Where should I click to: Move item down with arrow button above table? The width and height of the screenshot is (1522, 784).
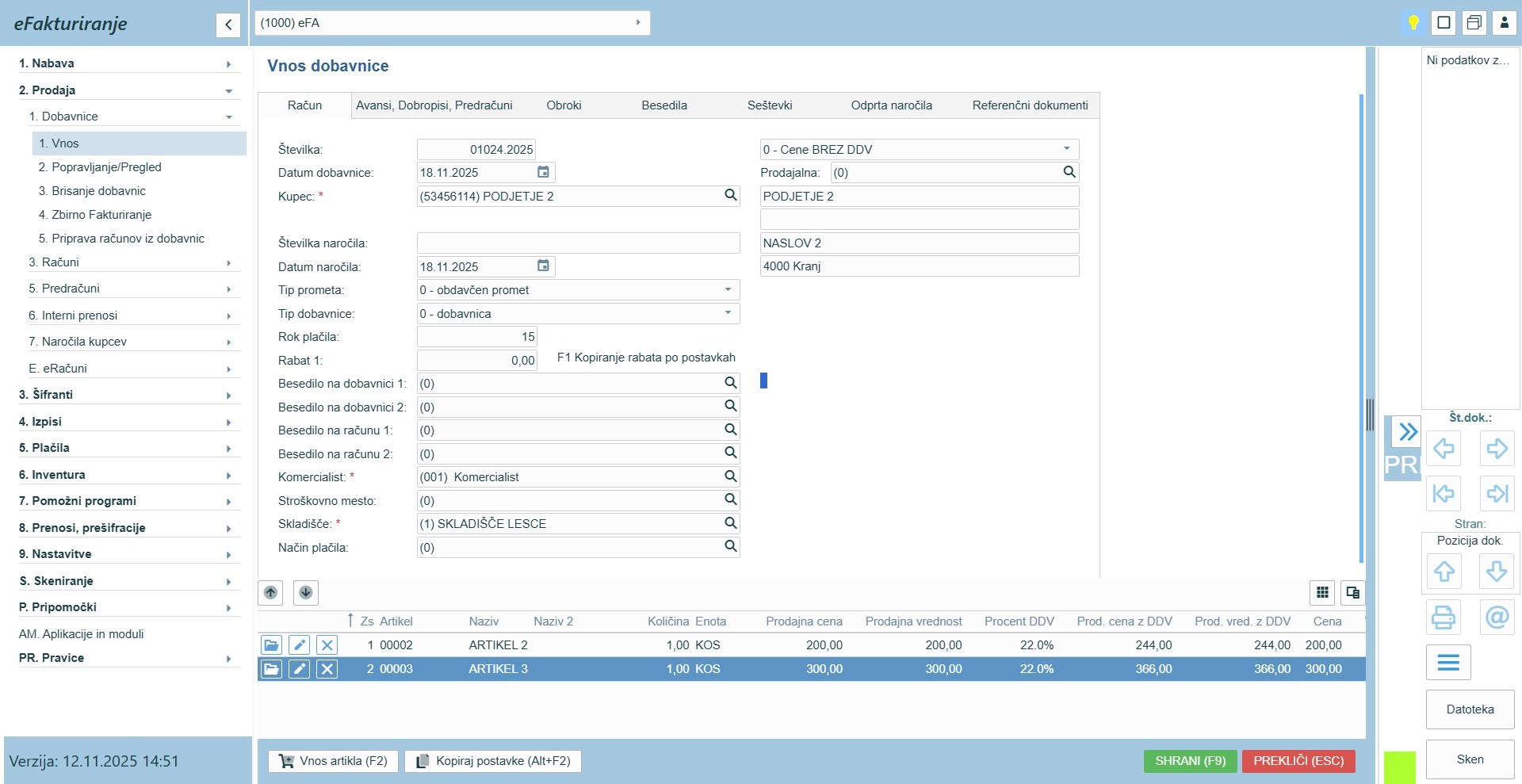point(306,592)
